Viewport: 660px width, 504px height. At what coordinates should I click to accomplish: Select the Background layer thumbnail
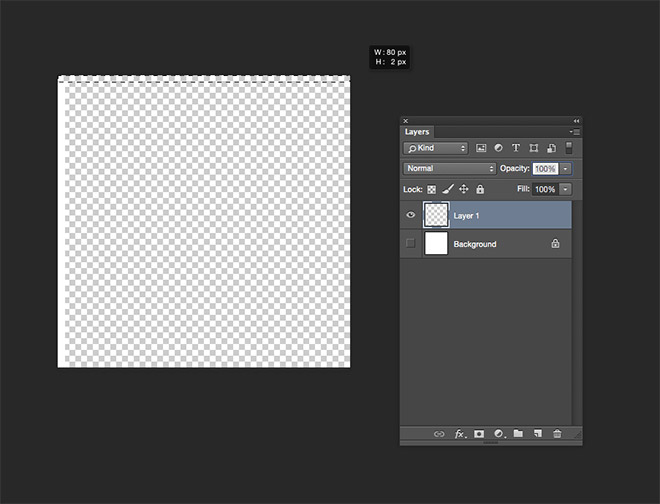436,244
